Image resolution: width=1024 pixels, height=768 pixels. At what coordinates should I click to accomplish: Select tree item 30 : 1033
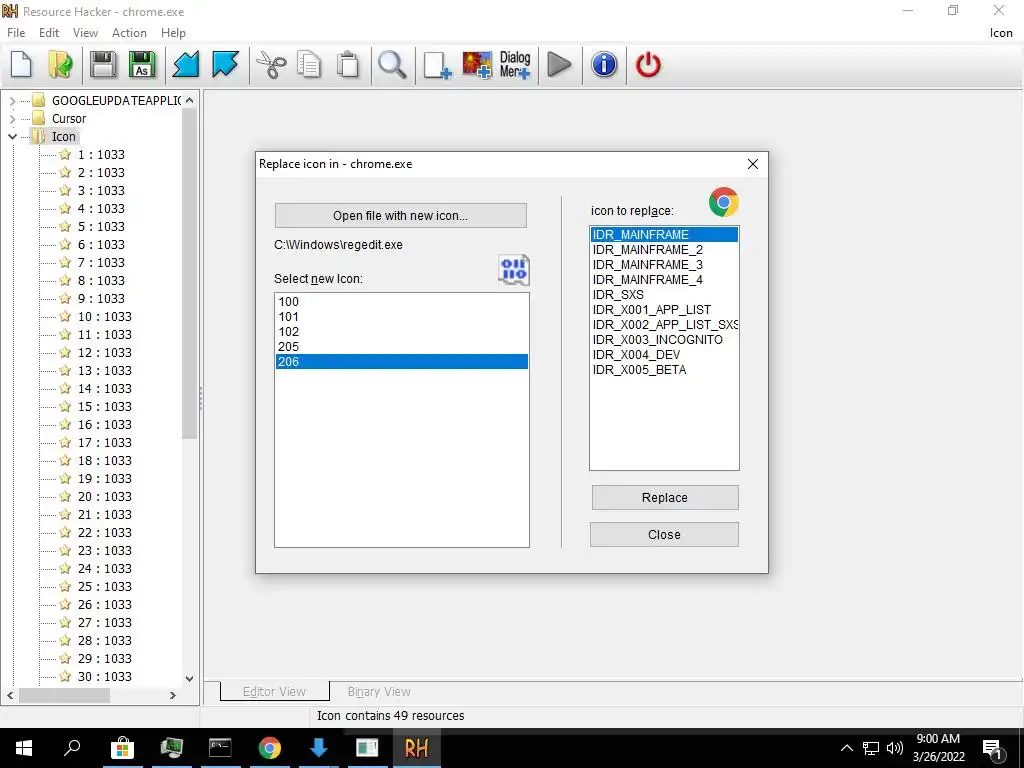[x=104, y=677]
